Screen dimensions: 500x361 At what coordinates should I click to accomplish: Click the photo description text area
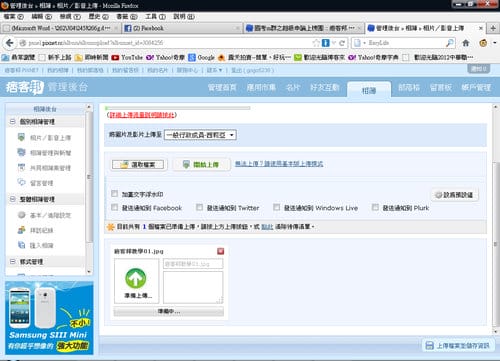click(193, 287)
